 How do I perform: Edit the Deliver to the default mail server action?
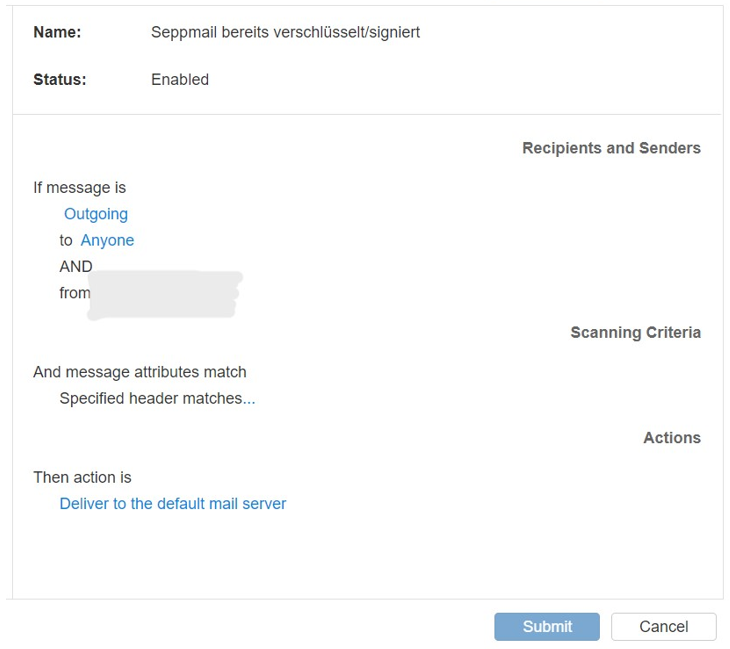[173, 504]
